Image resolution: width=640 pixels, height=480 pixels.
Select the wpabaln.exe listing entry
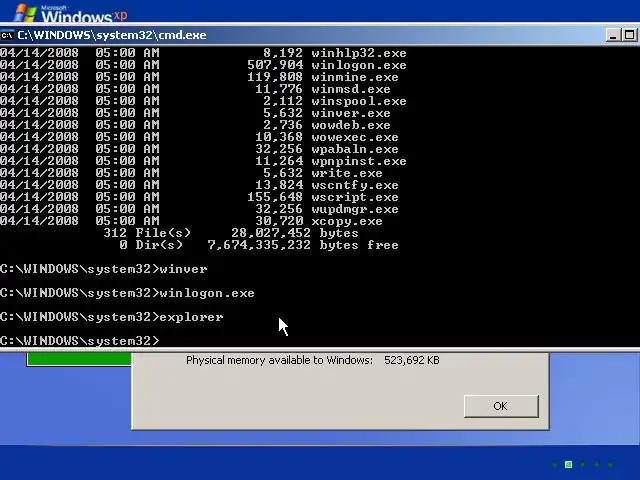pyautogui.click(x=199, y=149)
